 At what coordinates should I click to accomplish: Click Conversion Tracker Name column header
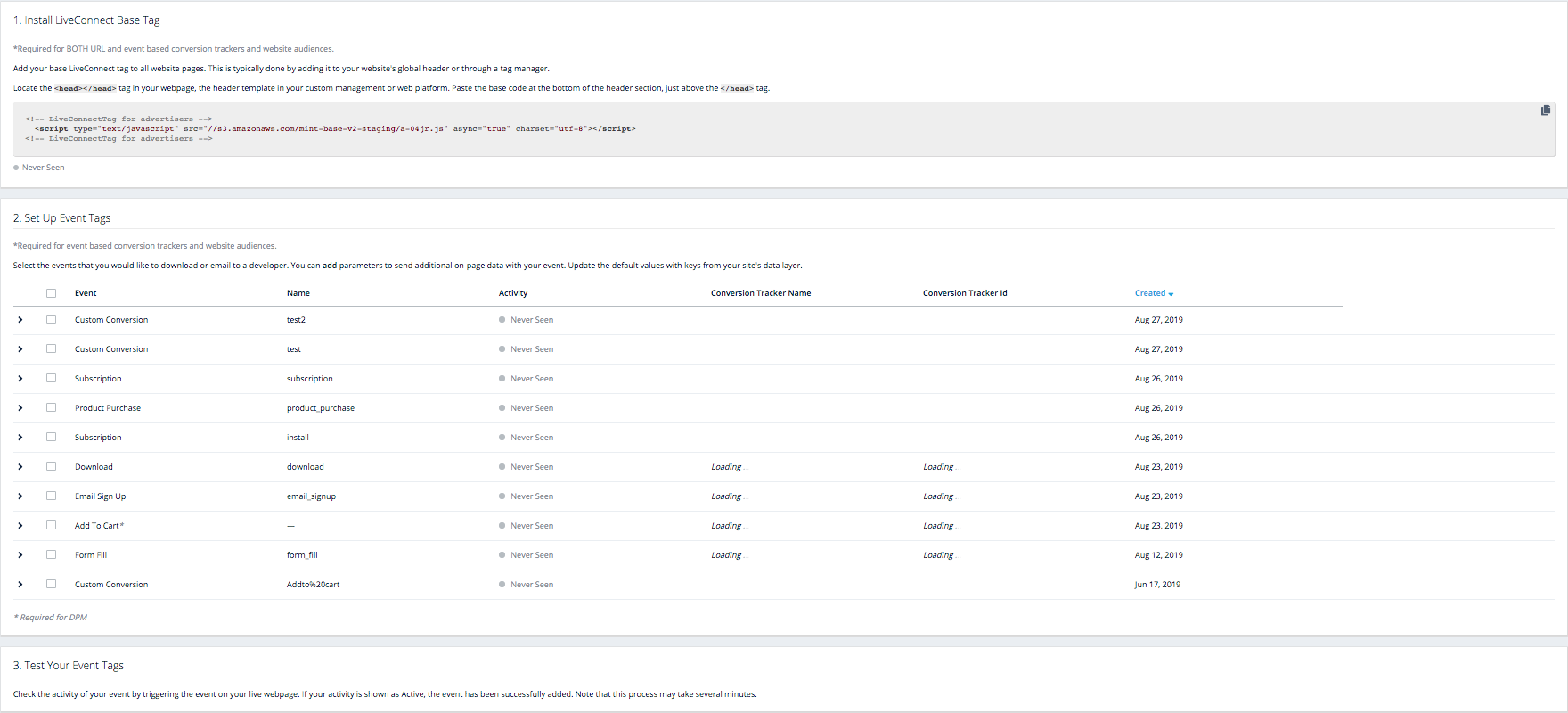point(761,293)
